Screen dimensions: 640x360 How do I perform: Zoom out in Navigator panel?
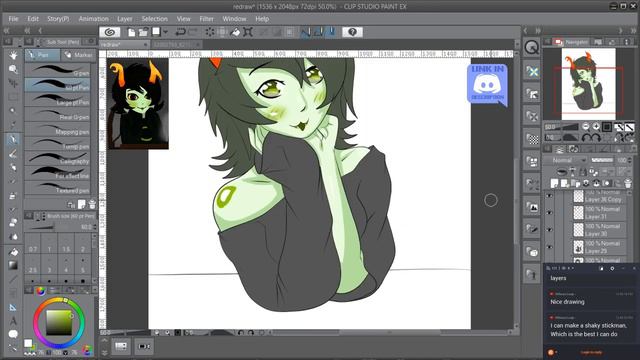pyautogui.click(x=586, y=127)
